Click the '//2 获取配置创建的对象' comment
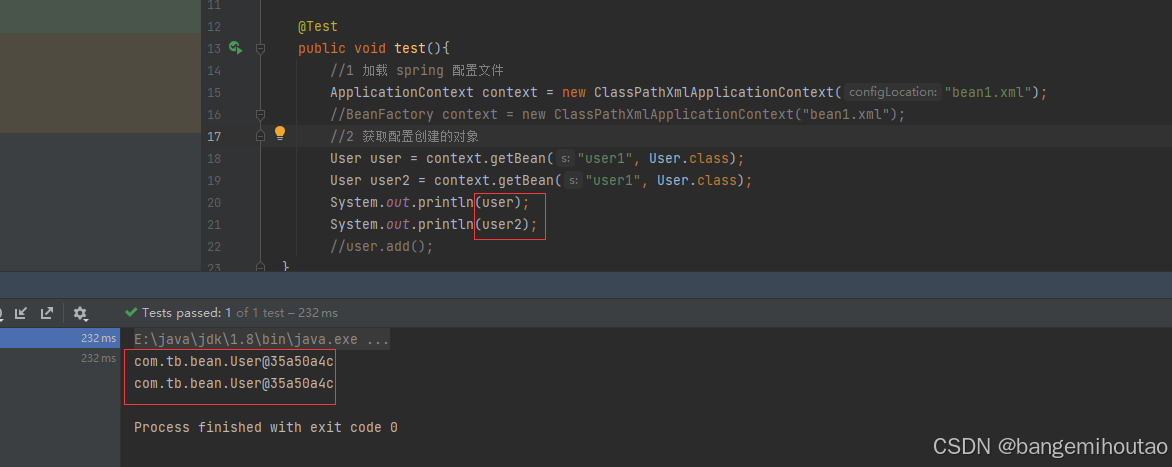The height and width of the screenshot is (467, 1172). (404, 136)
